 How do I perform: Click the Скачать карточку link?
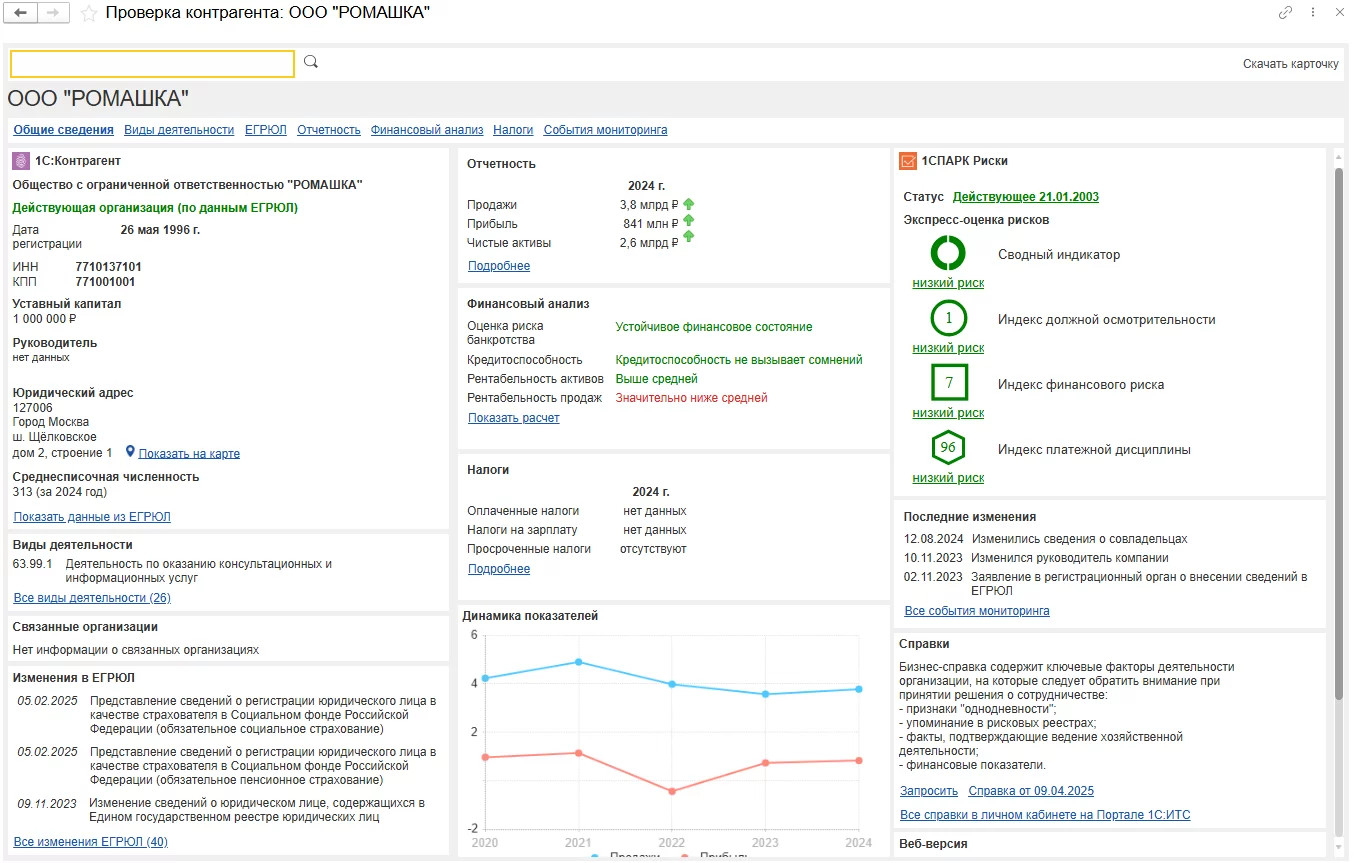1290,64
